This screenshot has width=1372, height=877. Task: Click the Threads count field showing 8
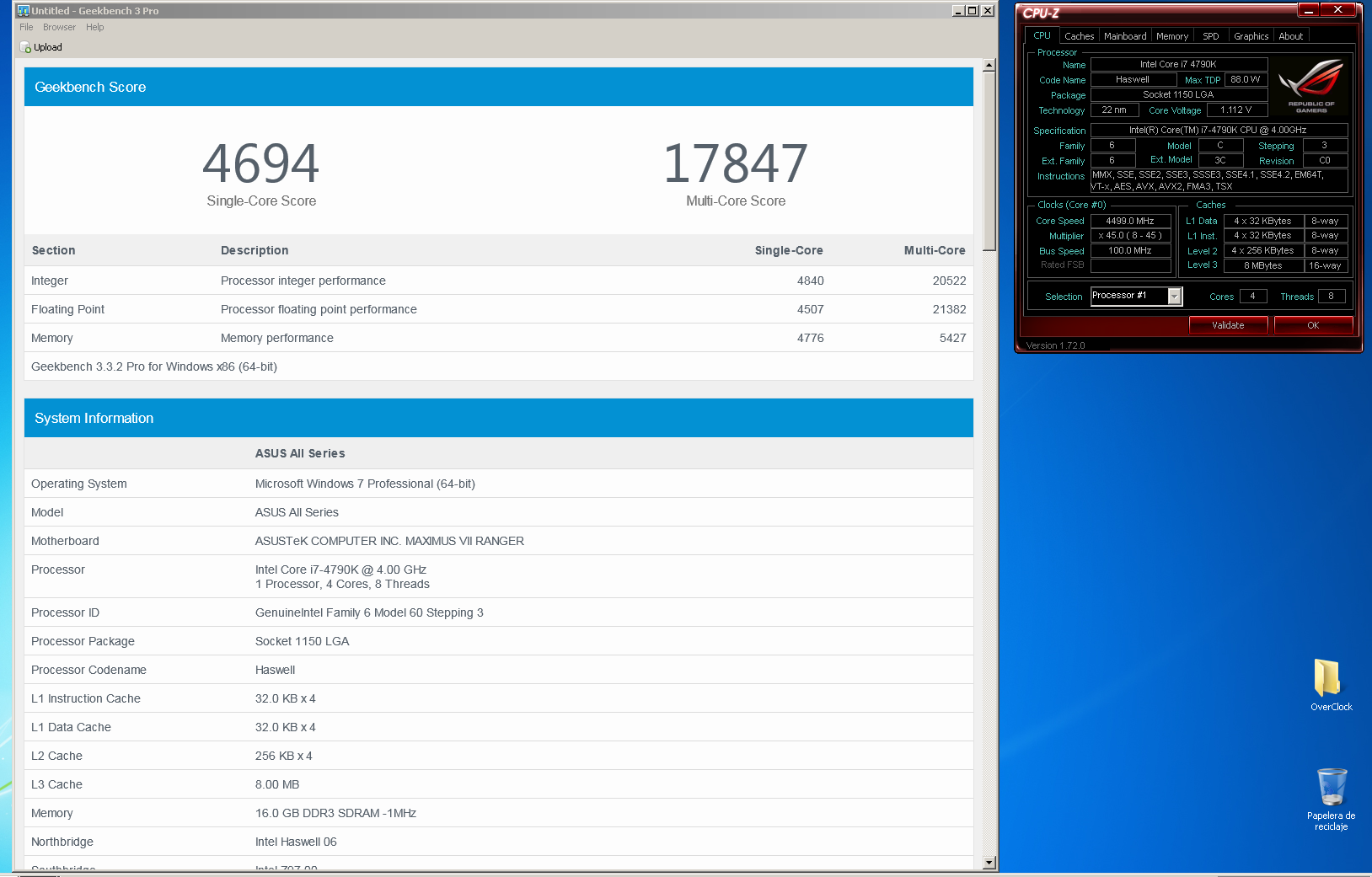[x=1331, y=296]
